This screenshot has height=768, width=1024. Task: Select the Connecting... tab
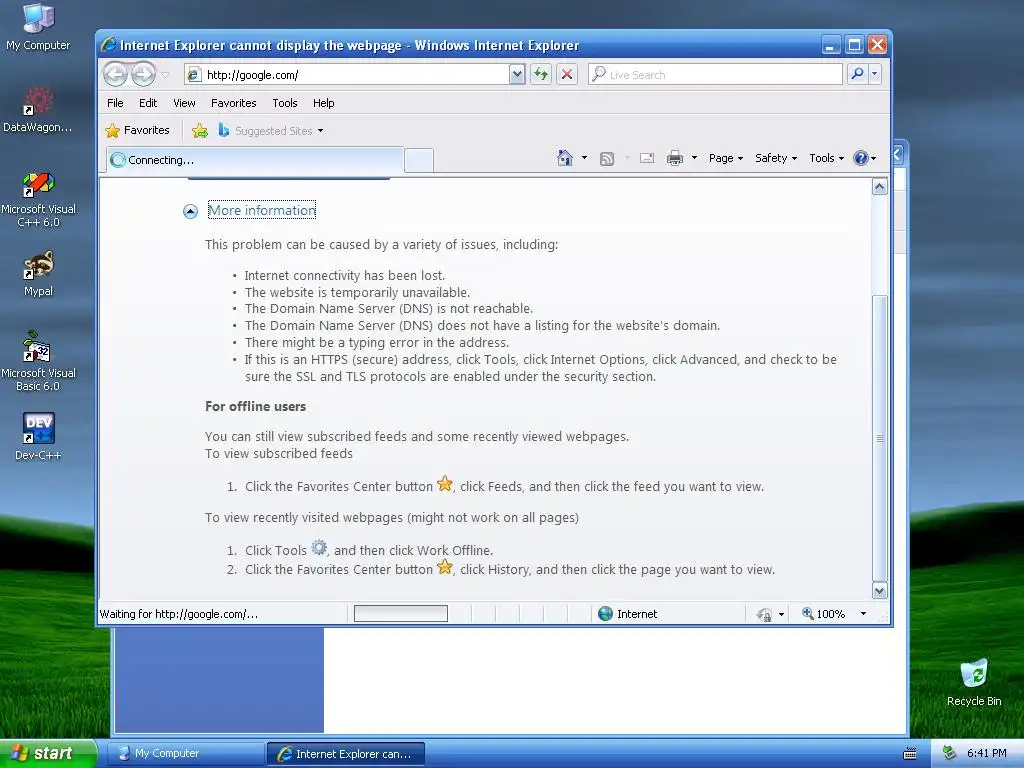pyautogui.click(x=255, y=160)
